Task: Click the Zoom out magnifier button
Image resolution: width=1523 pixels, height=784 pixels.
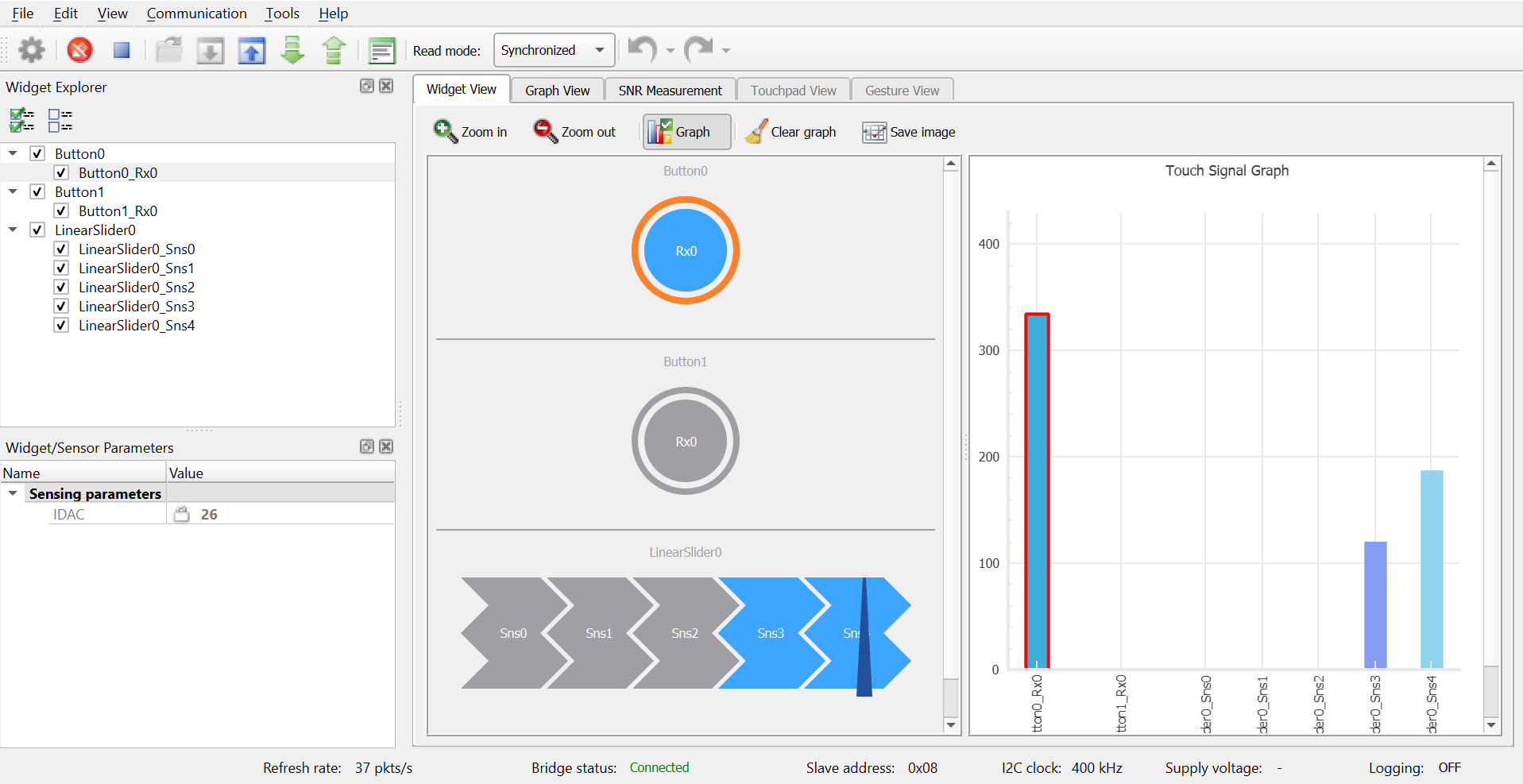Action: point(575,132)
